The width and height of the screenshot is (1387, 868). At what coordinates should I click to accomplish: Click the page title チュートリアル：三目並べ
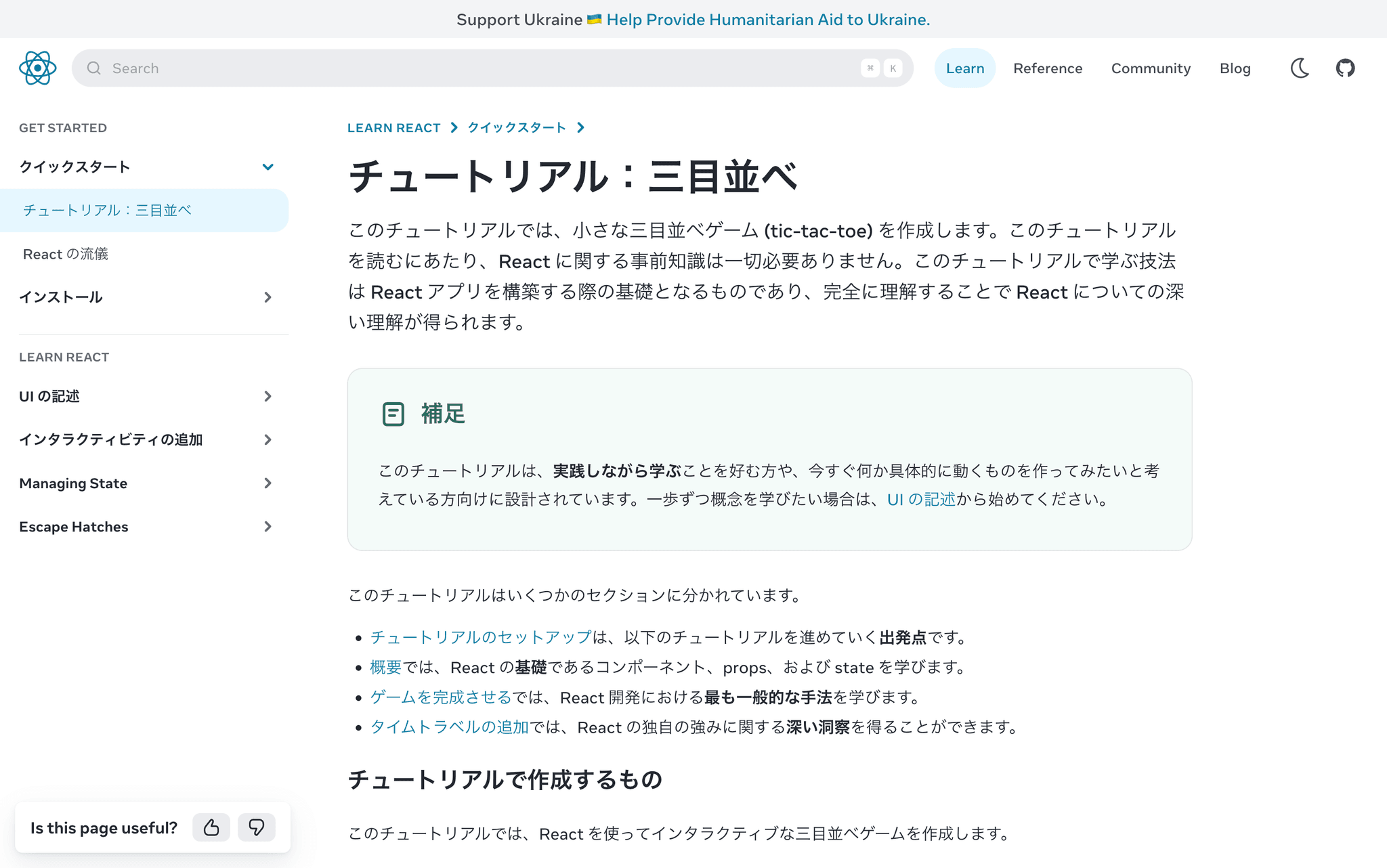click(x=573, y=176)
